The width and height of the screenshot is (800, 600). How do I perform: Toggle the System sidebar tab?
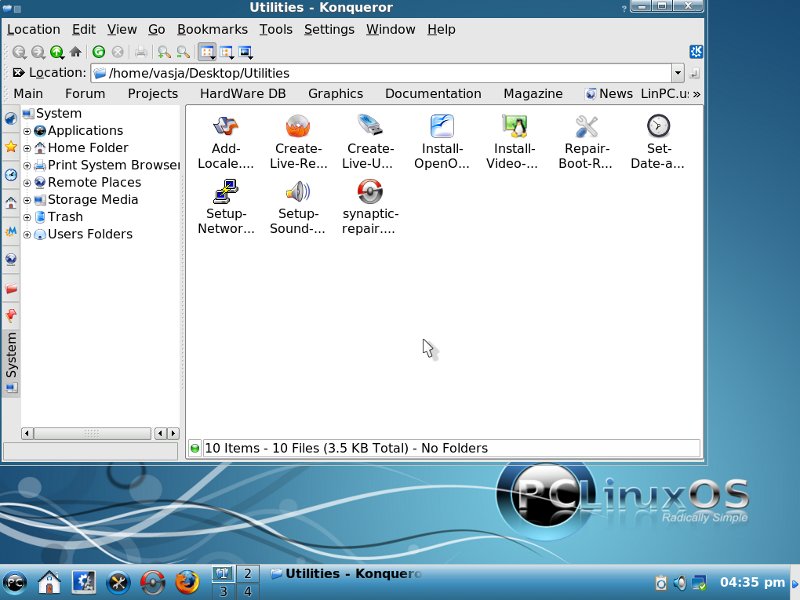pos(11,354)
